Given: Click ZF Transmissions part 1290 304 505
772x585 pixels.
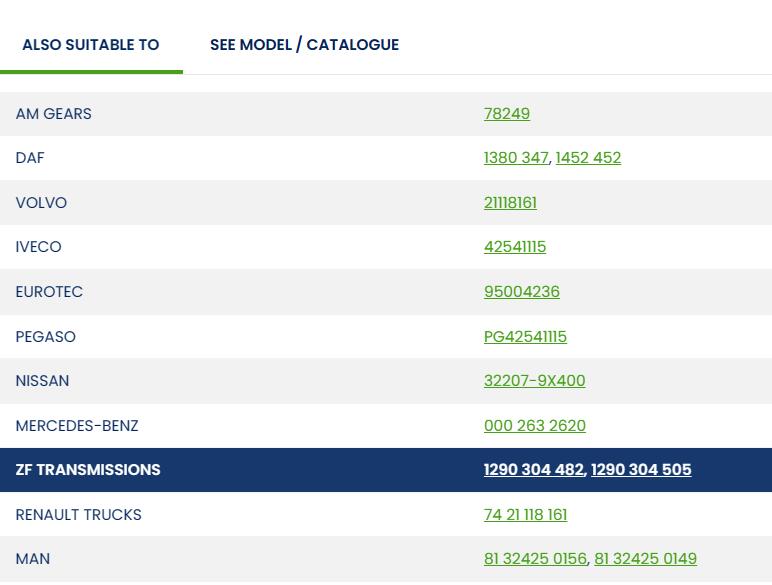Looking at the screenshot, I should (x=641, y=470).
